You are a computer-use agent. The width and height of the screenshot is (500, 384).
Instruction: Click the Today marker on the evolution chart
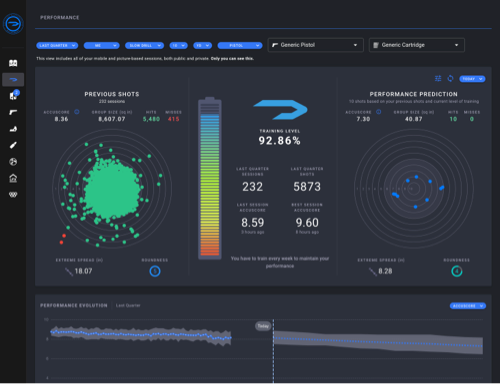coord(263,326)
